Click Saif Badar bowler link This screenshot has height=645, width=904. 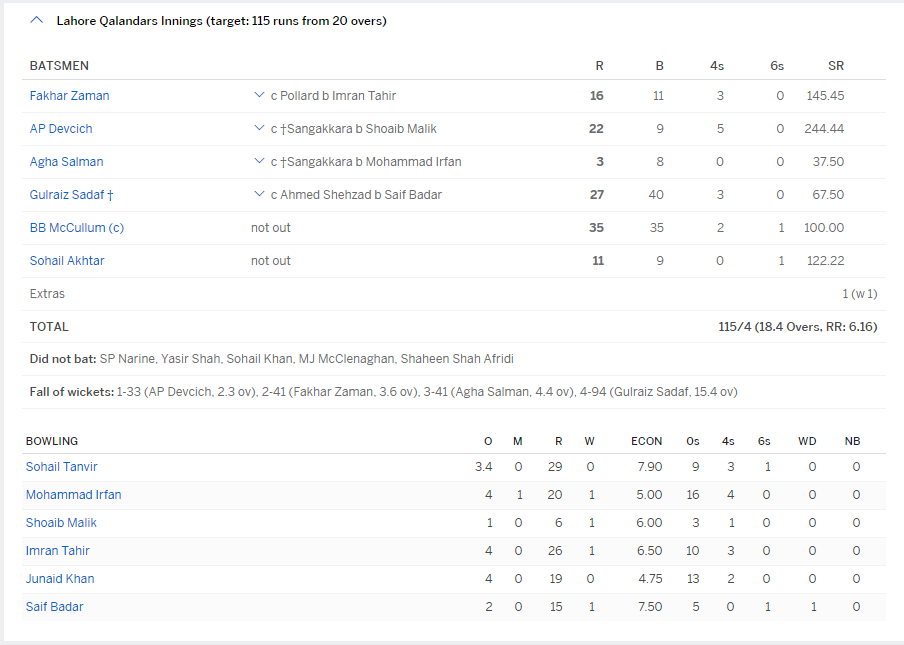[55, 607]
